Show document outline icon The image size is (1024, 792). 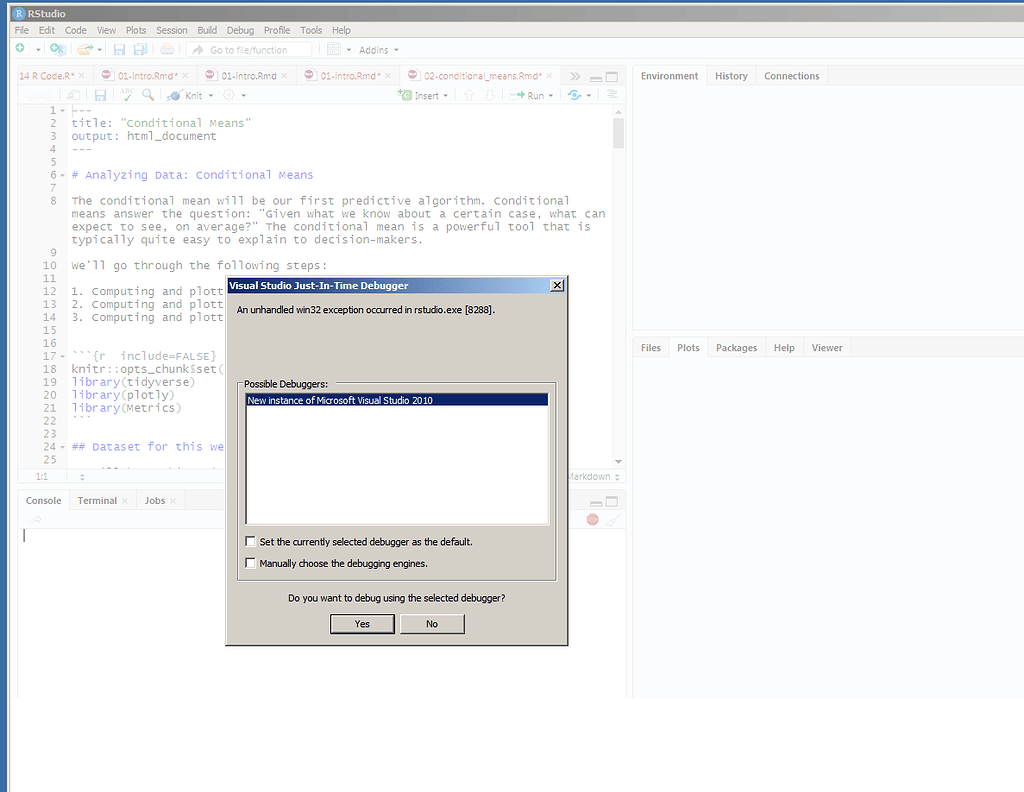[612, 95]
